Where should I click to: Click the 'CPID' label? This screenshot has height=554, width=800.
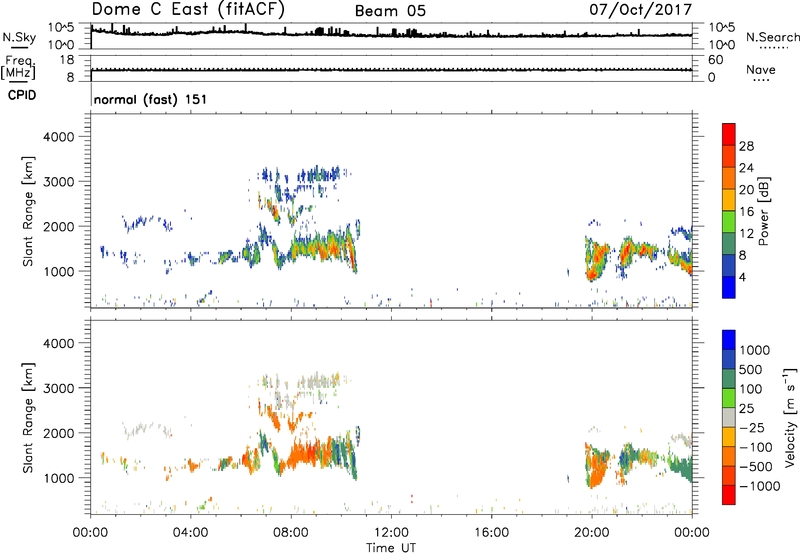[x=22, y=95]
